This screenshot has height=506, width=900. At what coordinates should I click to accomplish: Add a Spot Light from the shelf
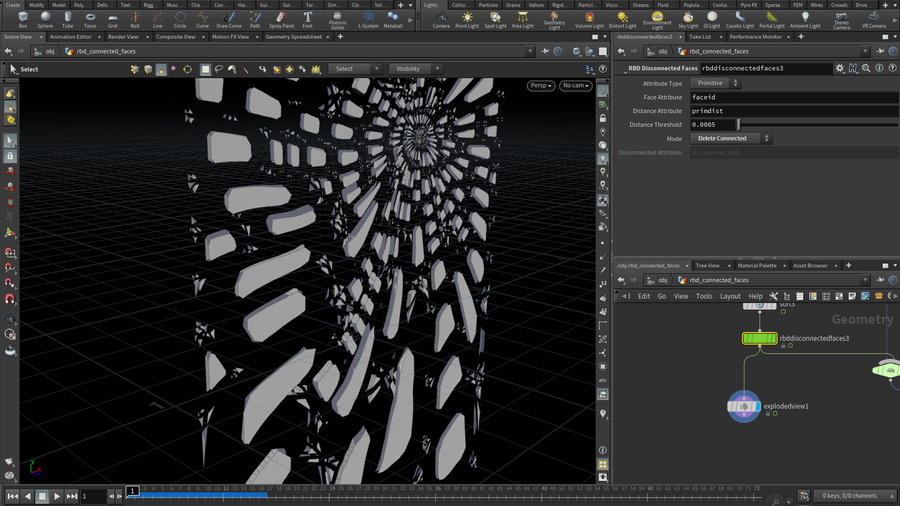495,19
